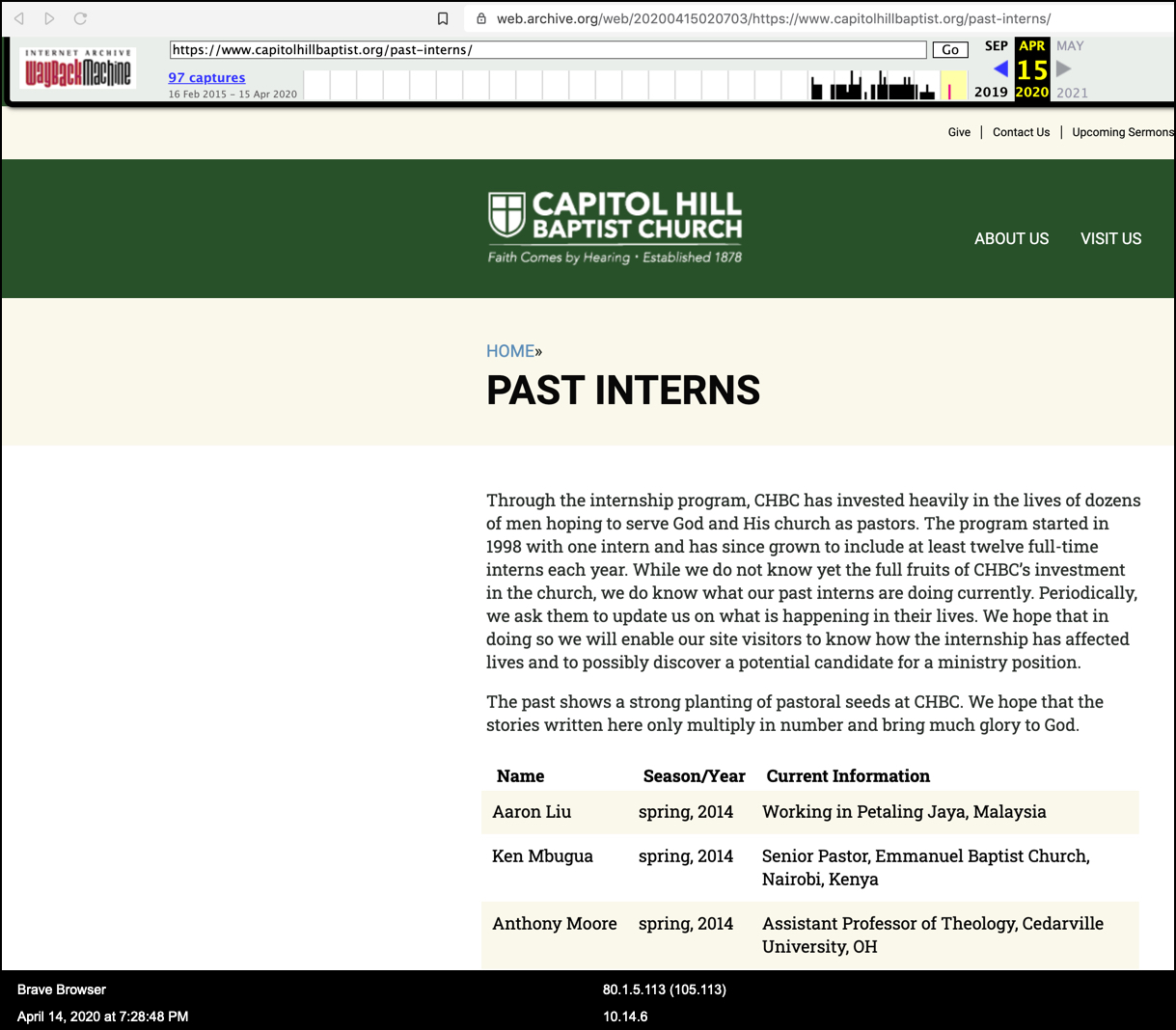The width and height of the screenshot is (1176, 1030).
Task: Click the Wayback Machine URL input field
Action: point(548,50)
